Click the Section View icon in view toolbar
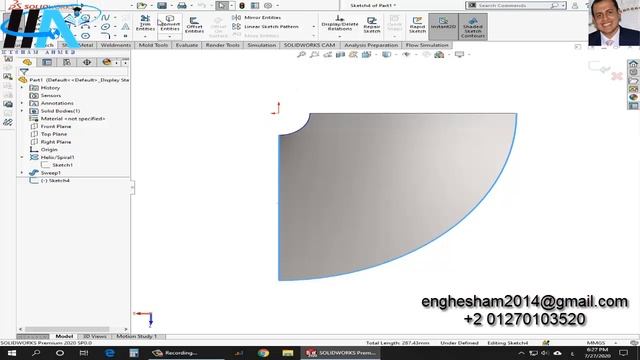 point(340,54)
